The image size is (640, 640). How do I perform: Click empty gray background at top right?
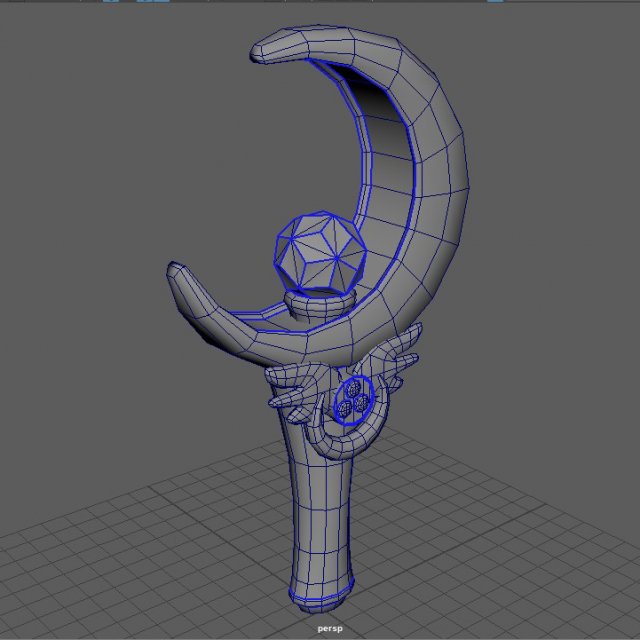(x=560, y=80)
